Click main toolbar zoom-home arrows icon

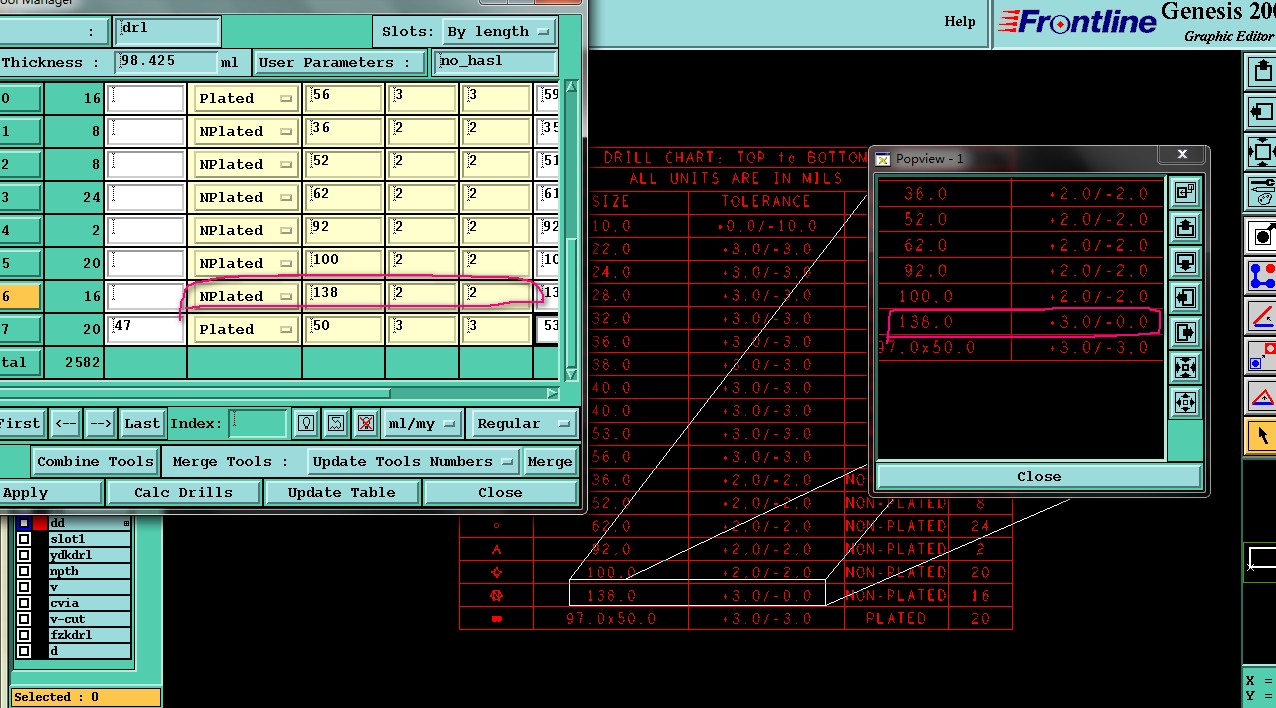click(1261, 152)
